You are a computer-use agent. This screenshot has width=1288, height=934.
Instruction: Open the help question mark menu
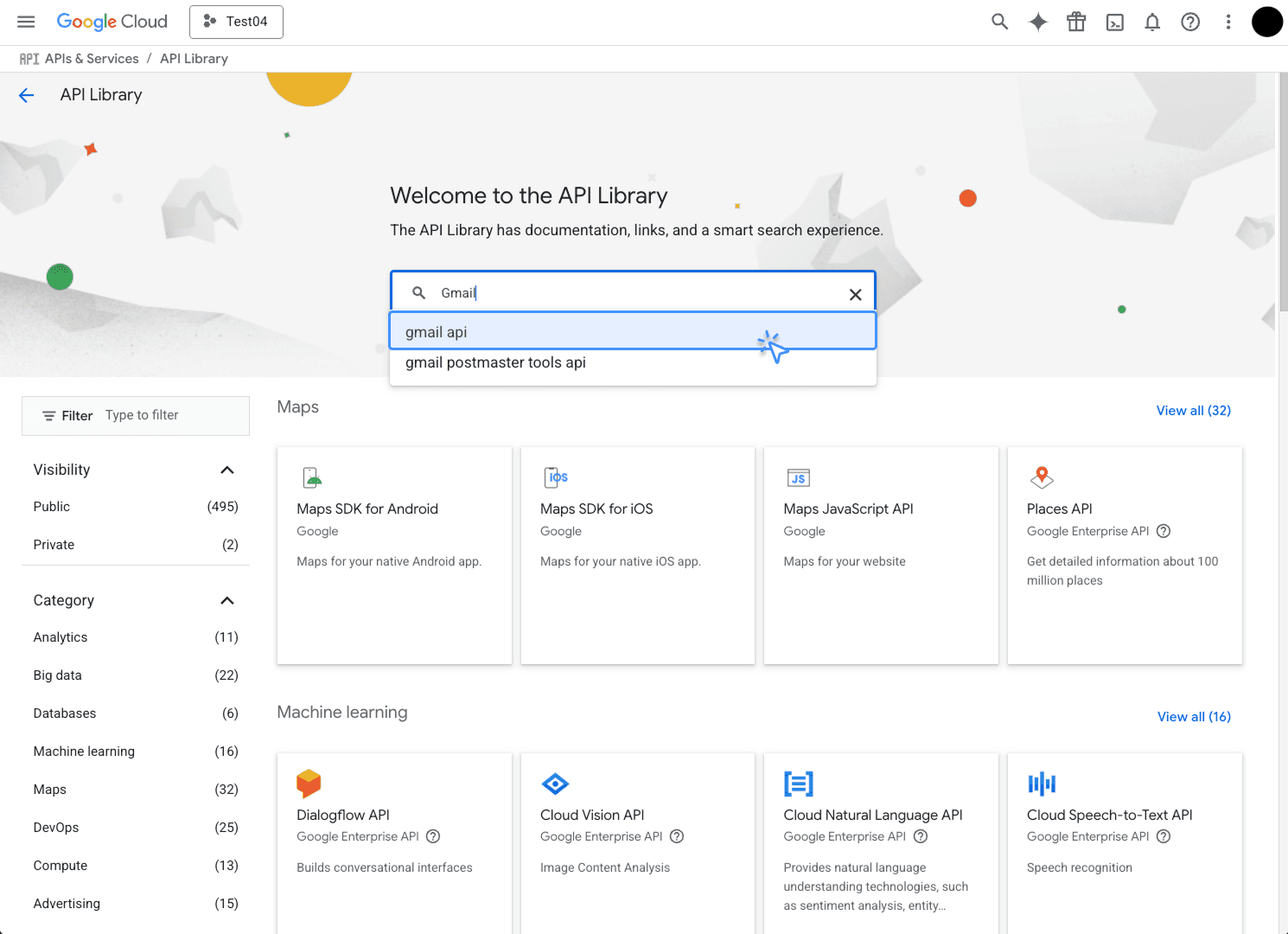point(1190,22)
